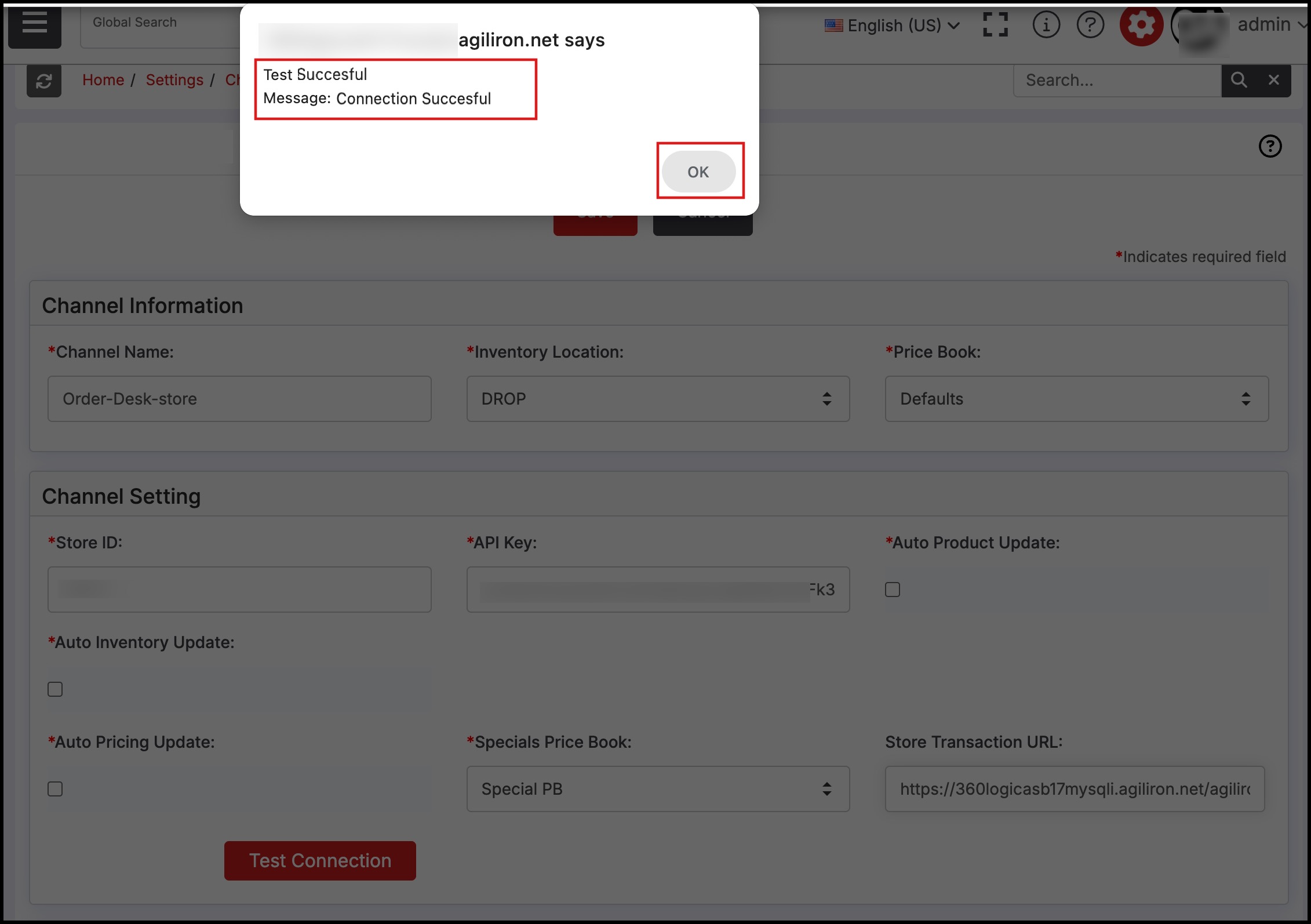Toggle fullscreen mode icon
1311x924 pixels.
click(995, 25)
